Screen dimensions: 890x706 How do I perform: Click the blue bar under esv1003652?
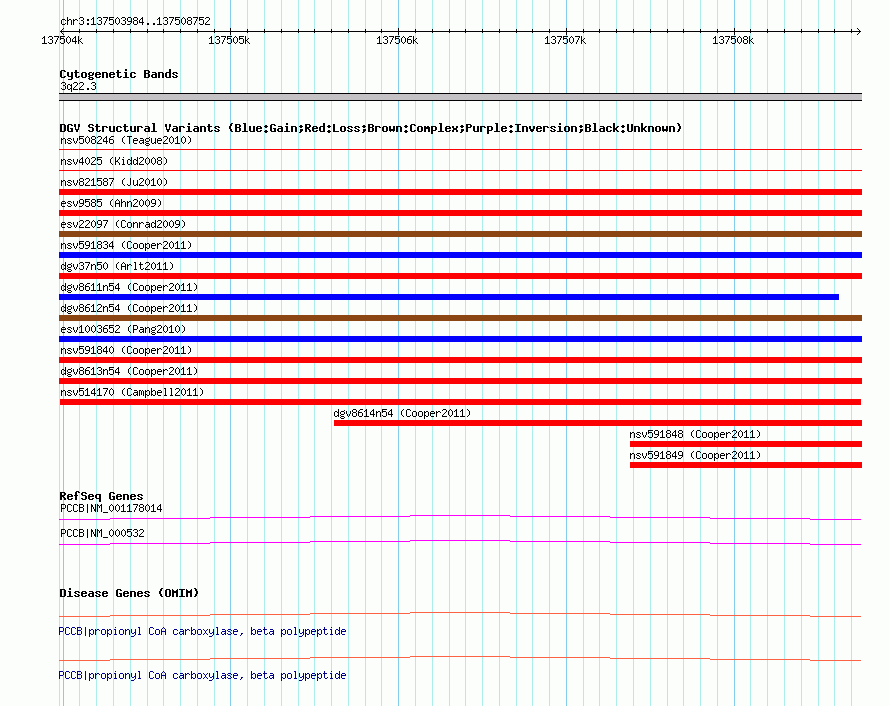460,339
